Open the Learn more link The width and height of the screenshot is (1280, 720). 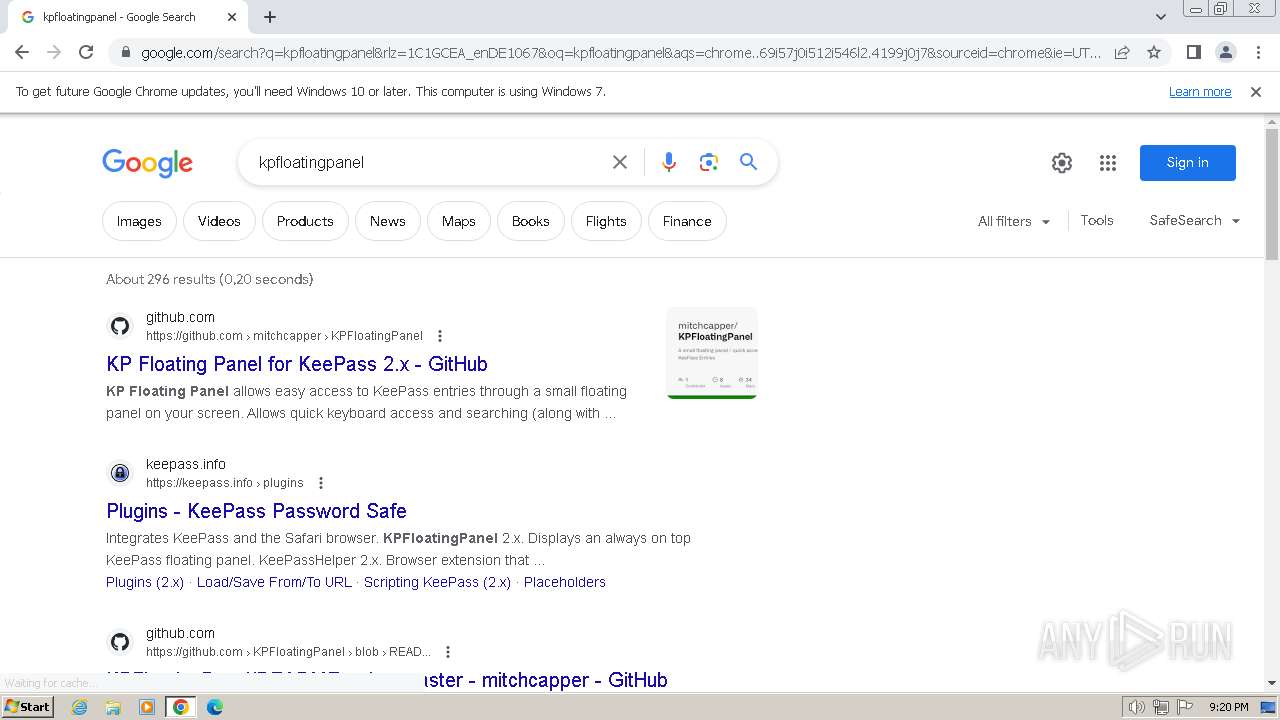(1200, 91)
